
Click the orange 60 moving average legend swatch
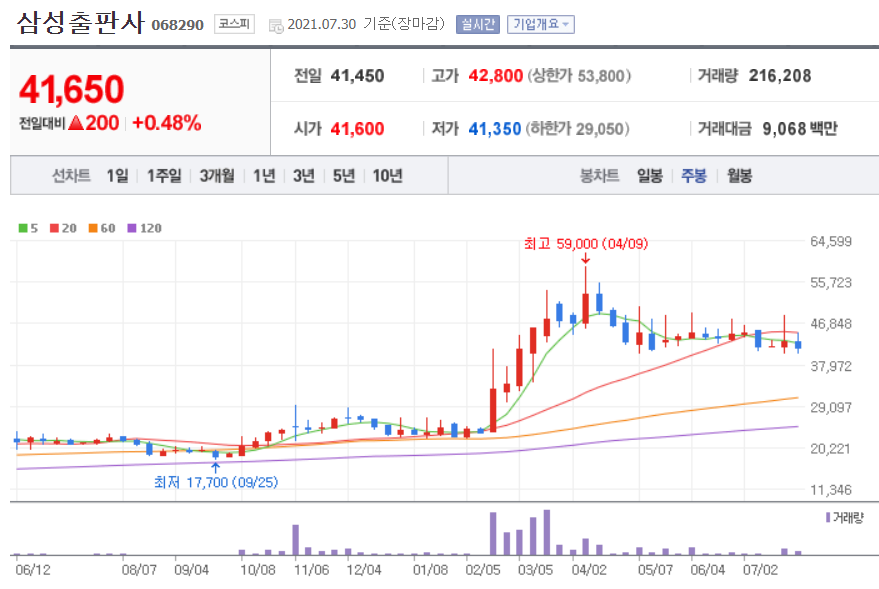coord(93,228)
